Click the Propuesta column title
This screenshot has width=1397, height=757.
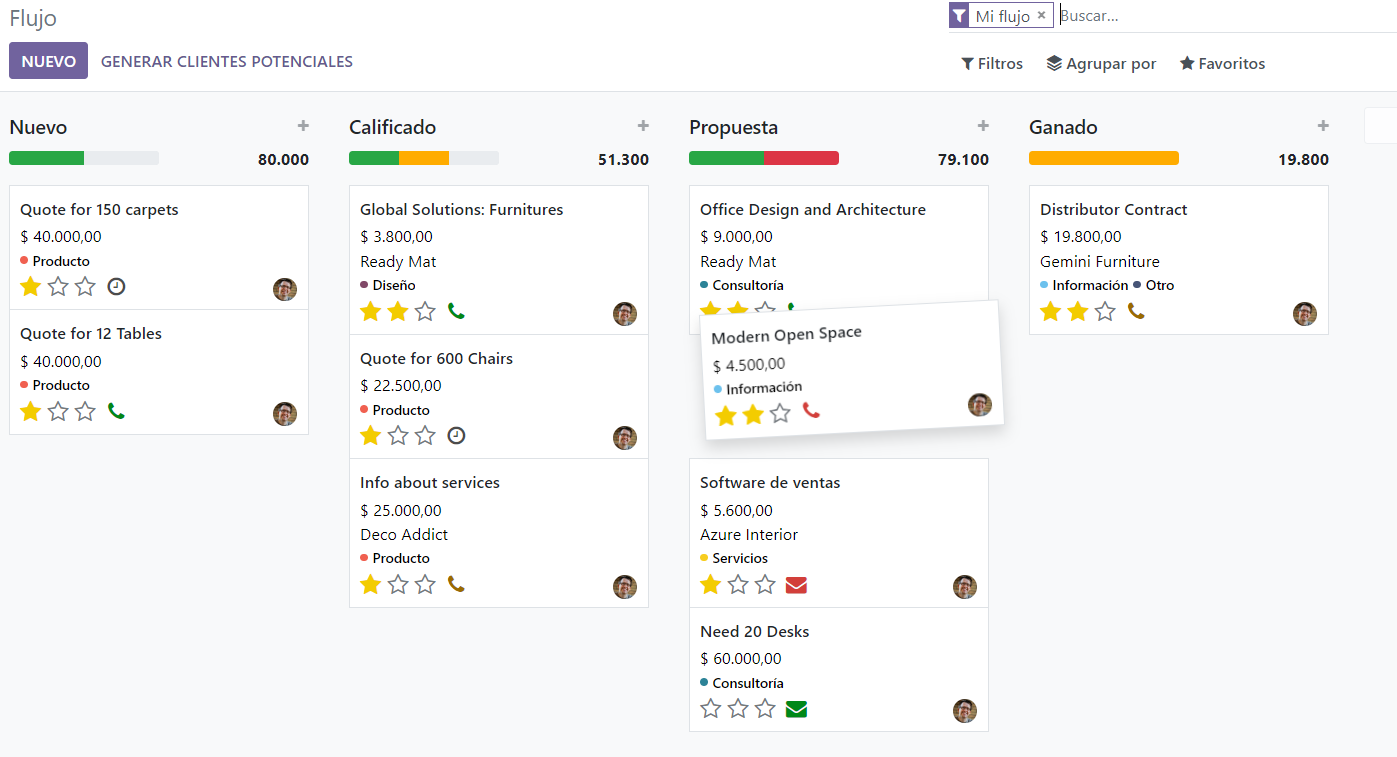point(733,127)
